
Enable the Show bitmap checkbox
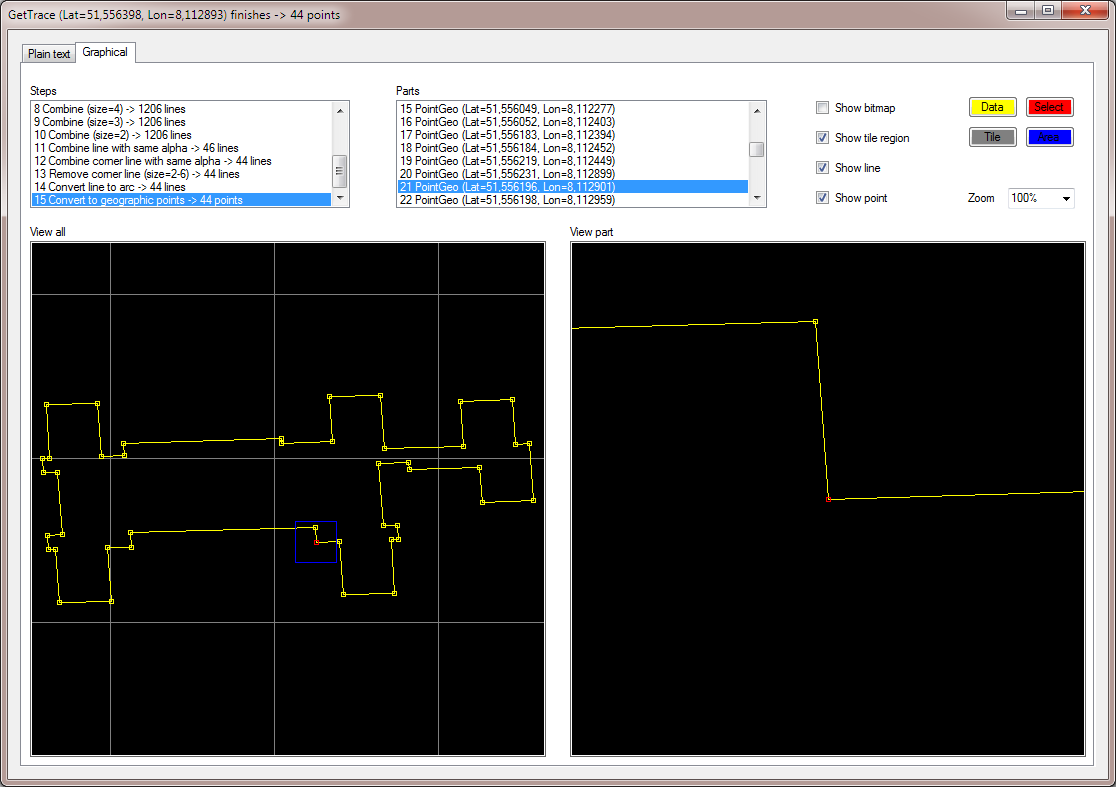pyautogui.click(x=823, y=107)
